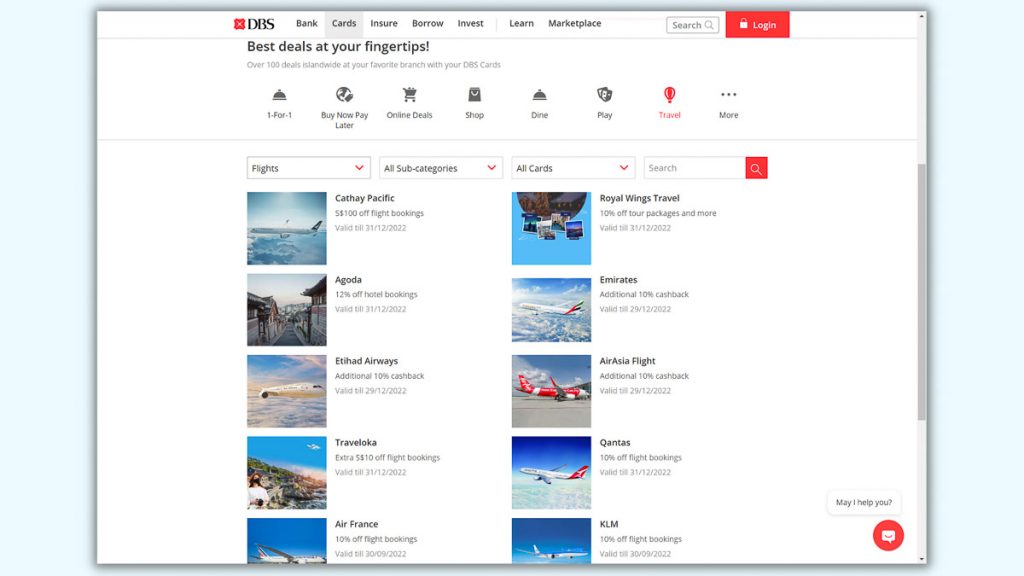
Task: Click the magnifier in the header search box
Action: pyautogui.click(x=709, y=25)
